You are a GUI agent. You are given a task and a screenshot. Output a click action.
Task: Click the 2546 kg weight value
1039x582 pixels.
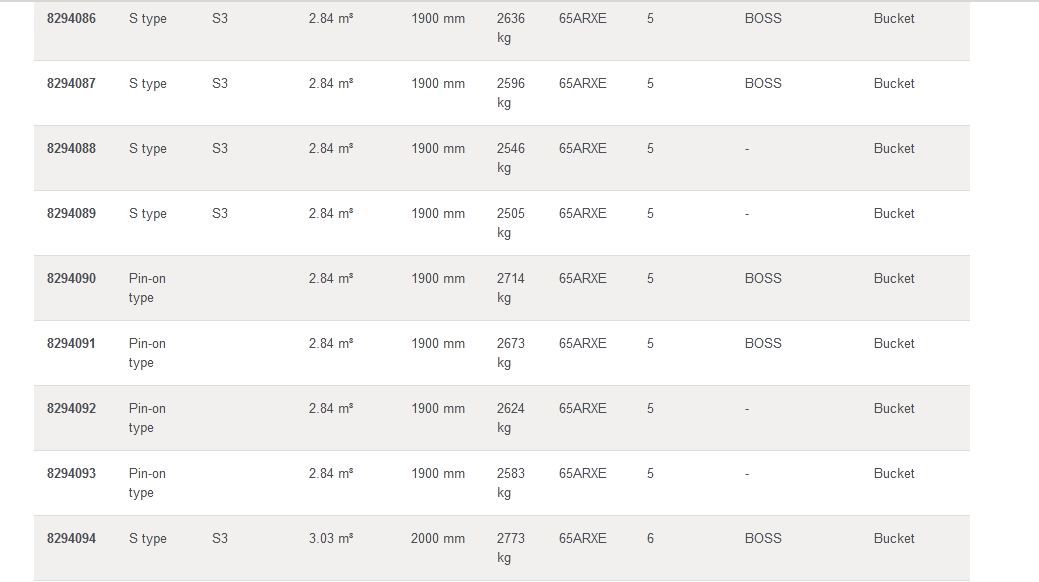(510, 158)
